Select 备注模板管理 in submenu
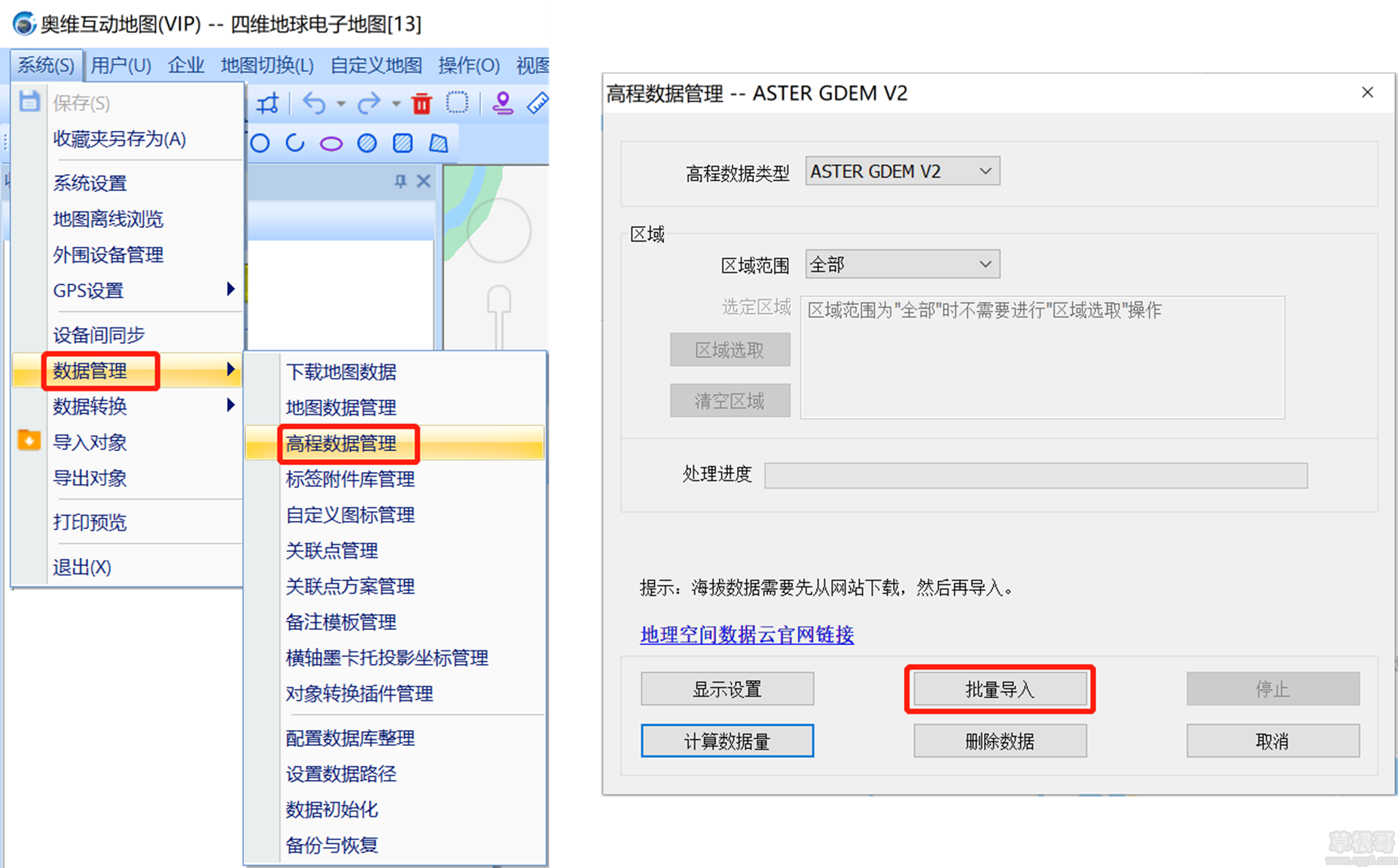Viewport: 1398px width, 868px height. 394,622
